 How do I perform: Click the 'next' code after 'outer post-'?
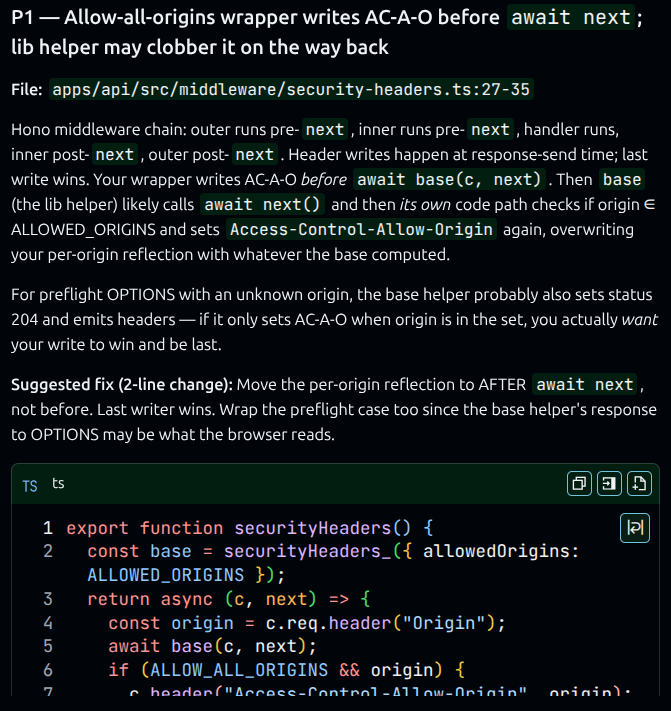click(x=254, y=155)
